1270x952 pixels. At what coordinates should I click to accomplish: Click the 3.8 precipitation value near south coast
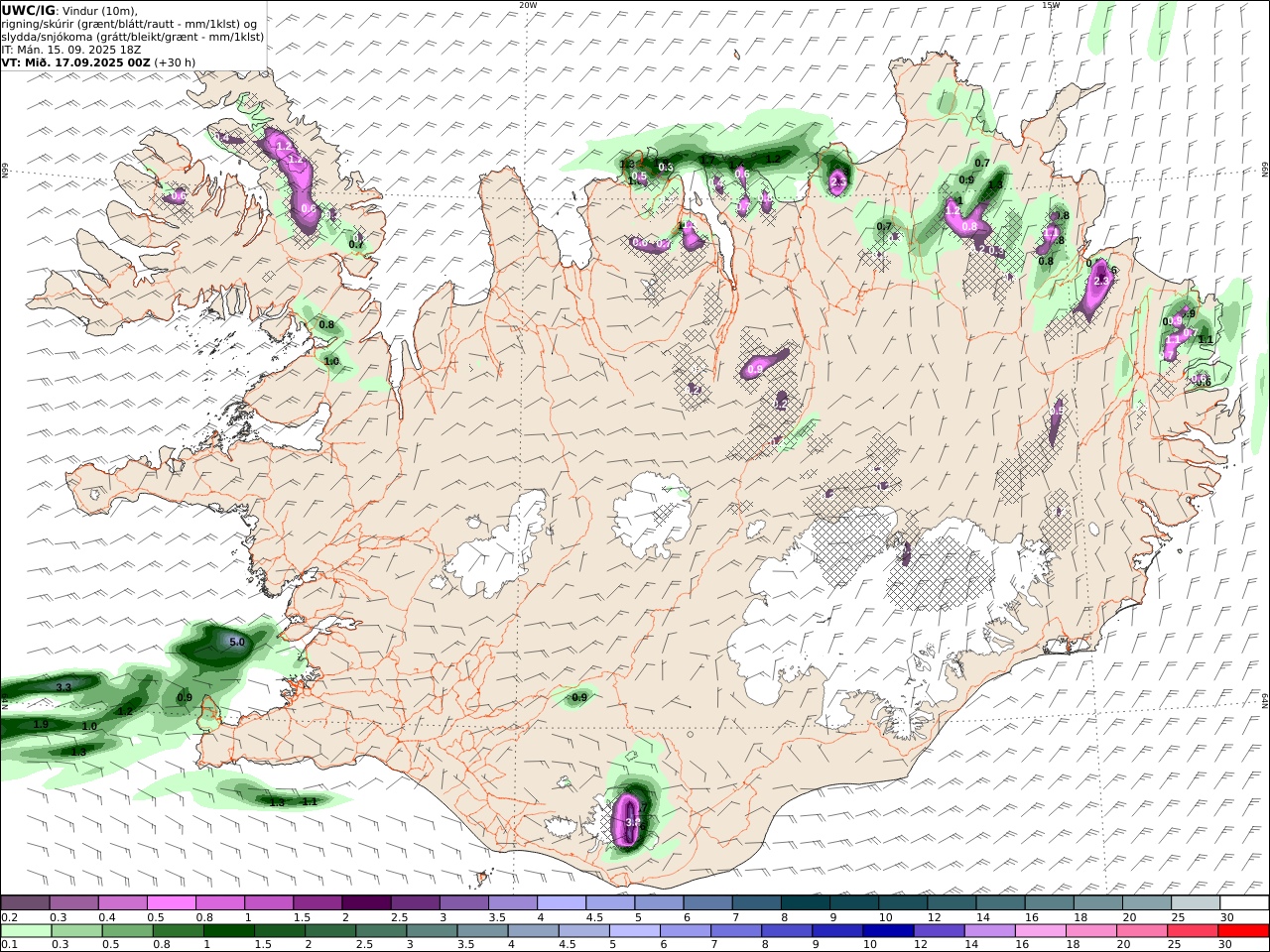[633, 822]
